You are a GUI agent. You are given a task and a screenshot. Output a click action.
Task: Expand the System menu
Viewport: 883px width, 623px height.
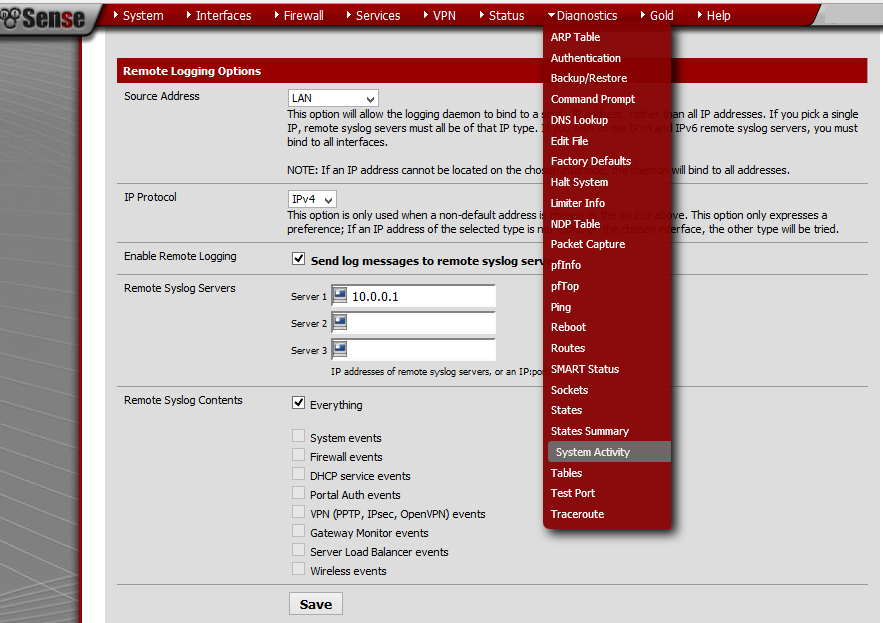pyautogui.click(x=139, y=16)
